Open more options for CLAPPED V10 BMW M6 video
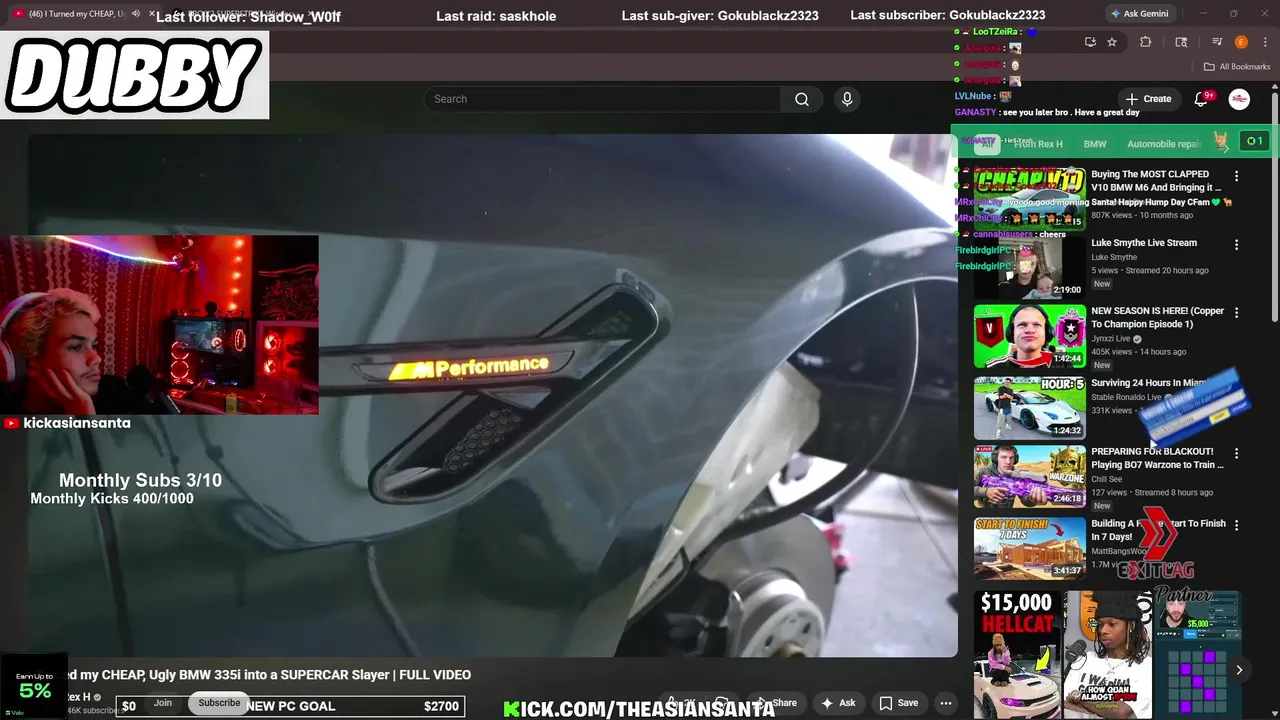 point(1236,176)
